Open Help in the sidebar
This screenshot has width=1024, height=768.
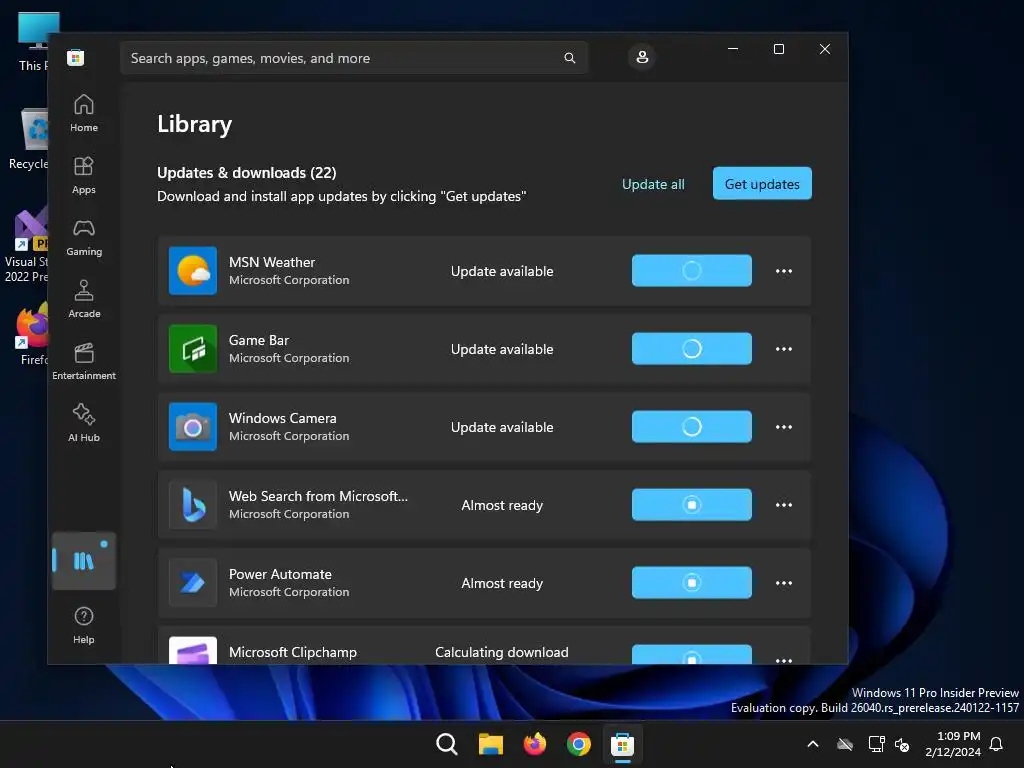(84, 626)
